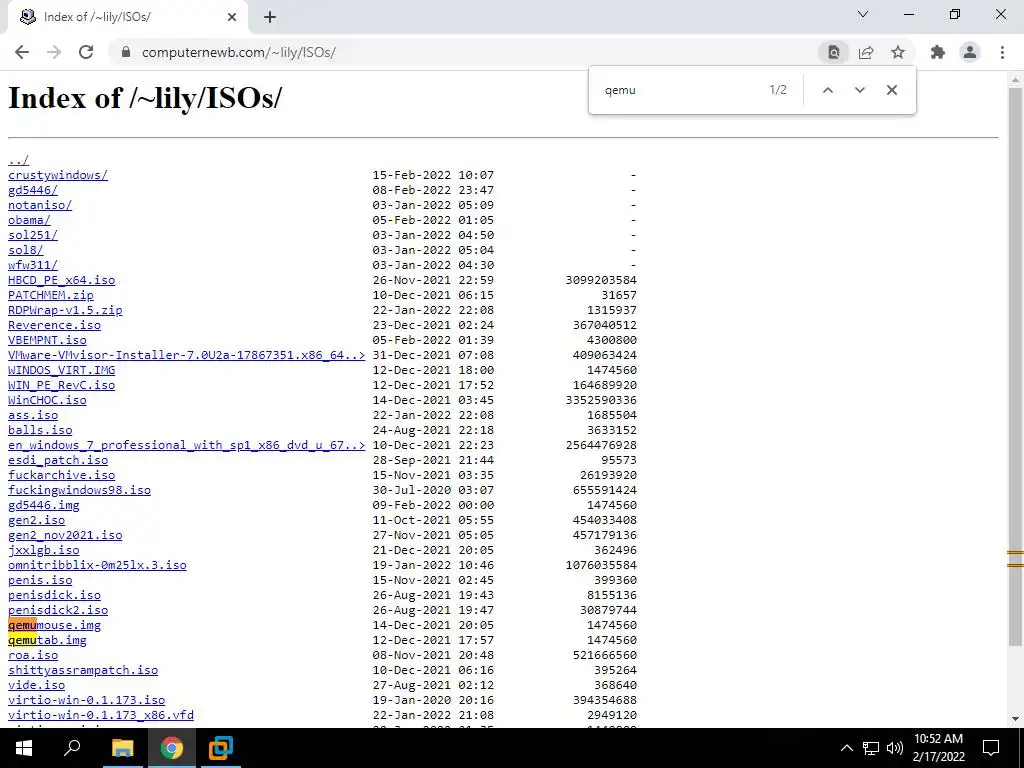This screenshot has width=1024, height=768.
Task: Download the VMware-VMvisor-Installer file
Action: click(186, 355)
